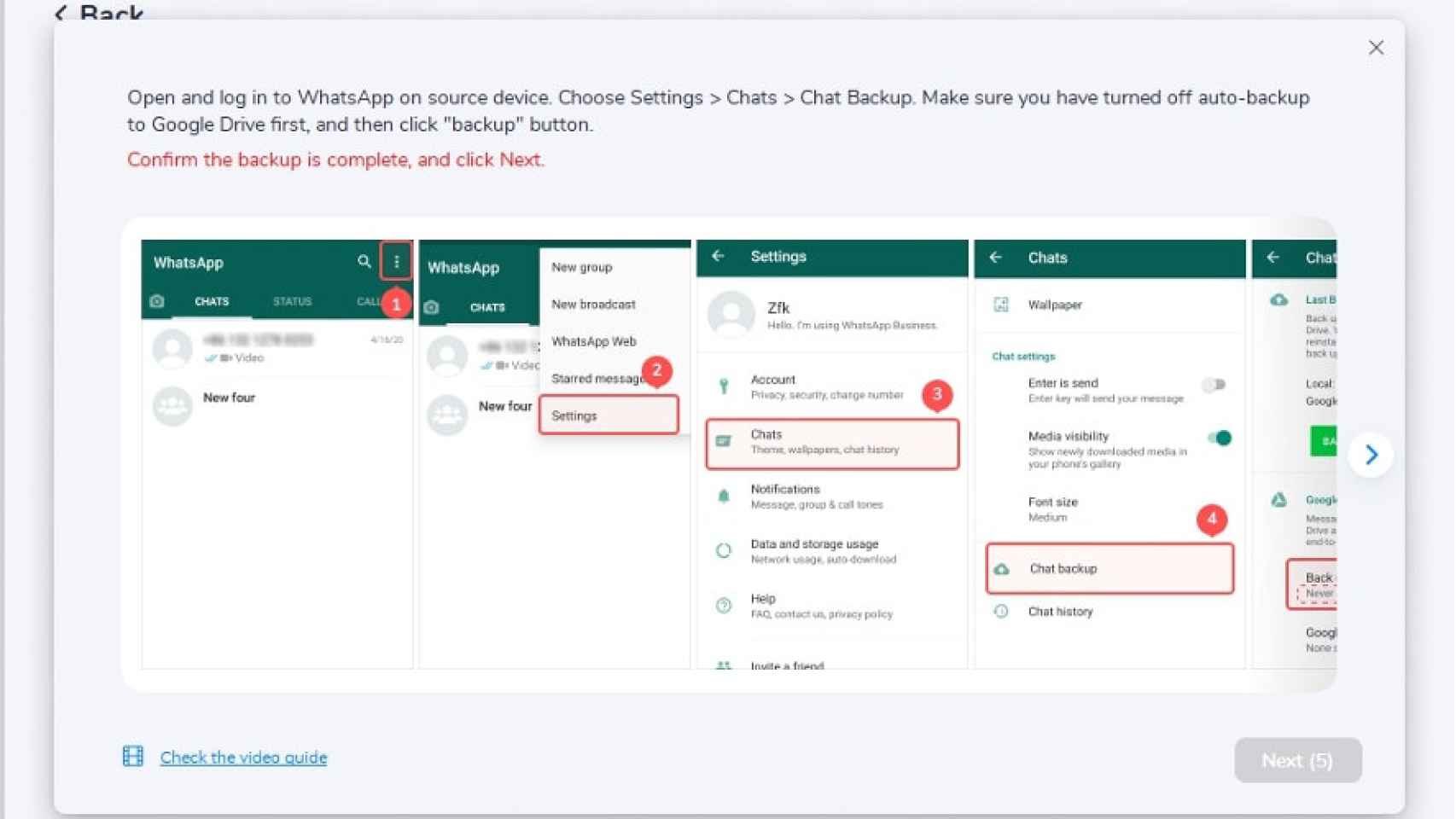
Task: Click the question mark icon beside Help
Action: pyautogui.click(x=724, y=606)
